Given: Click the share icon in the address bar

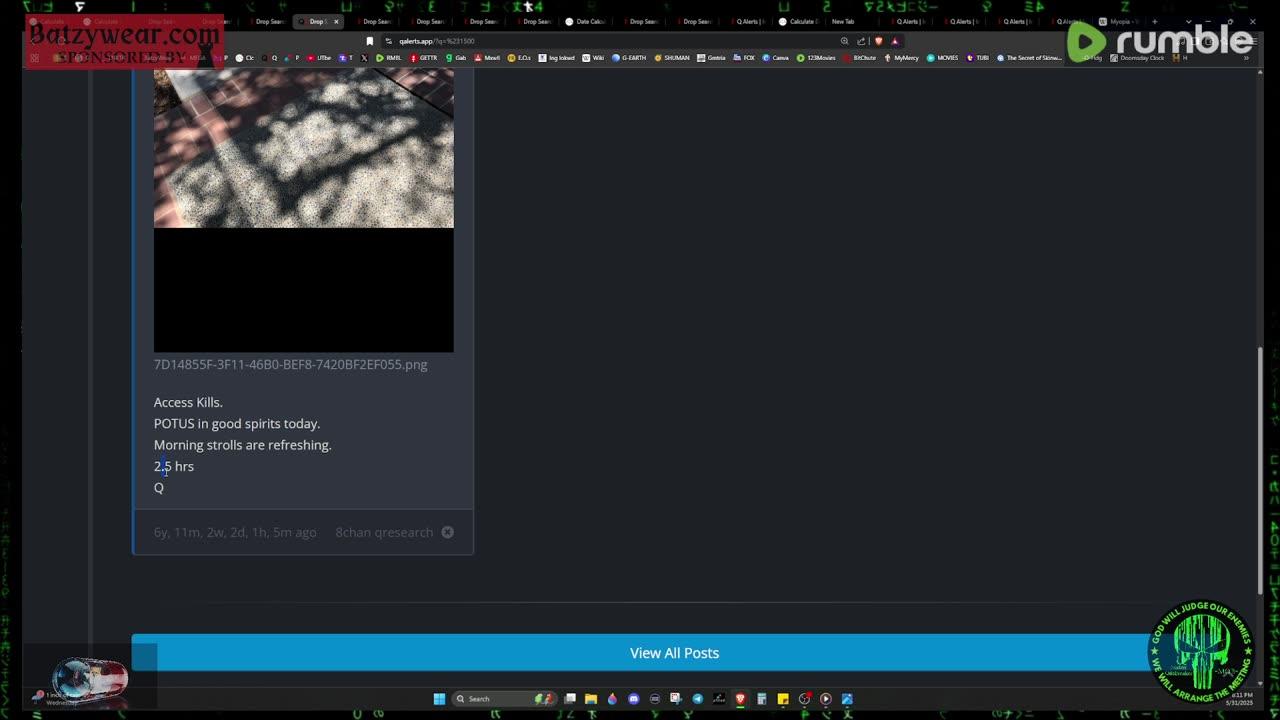Looking at the screenshot, I should point(861,41).
